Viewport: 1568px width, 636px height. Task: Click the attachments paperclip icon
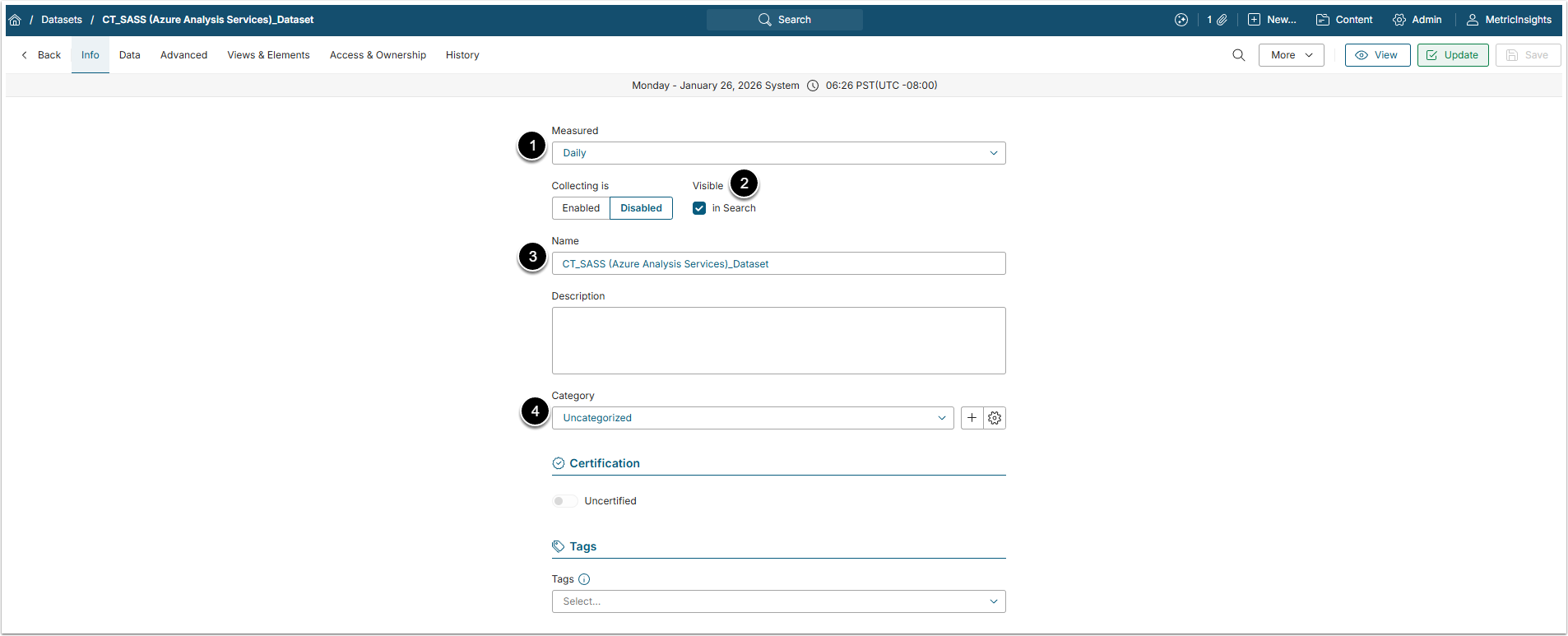[x=1222, y=20]
